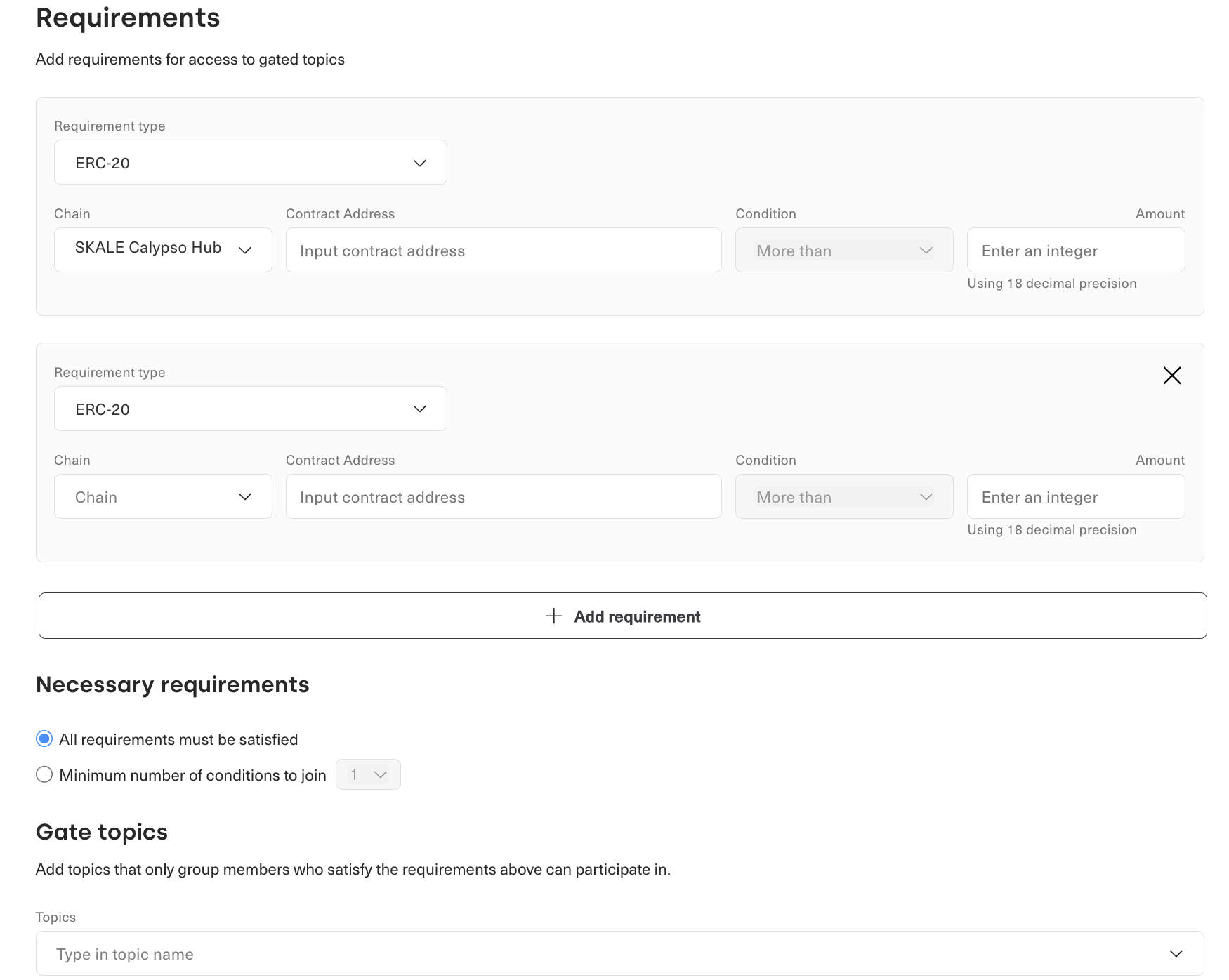Open the minimum conditions number dropdown

[368, 774]
